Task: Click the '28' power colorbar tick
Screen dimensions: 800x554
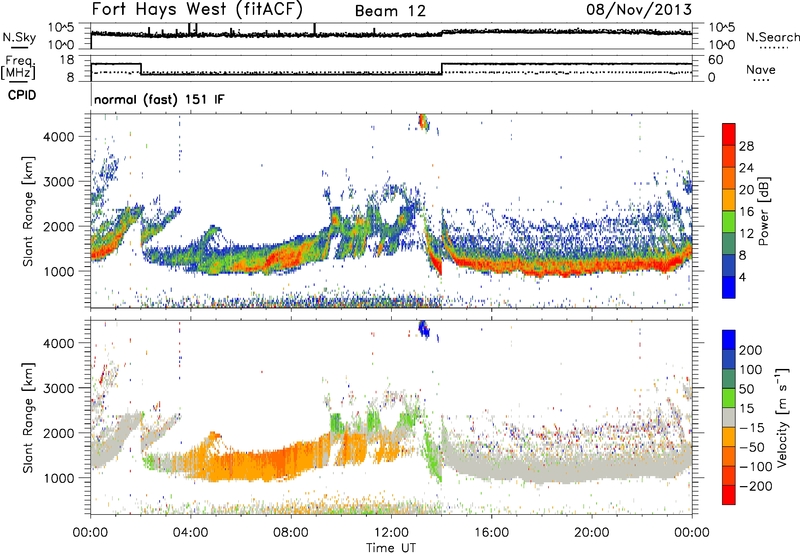Action: pyautogui.click(x=746, y=146)
